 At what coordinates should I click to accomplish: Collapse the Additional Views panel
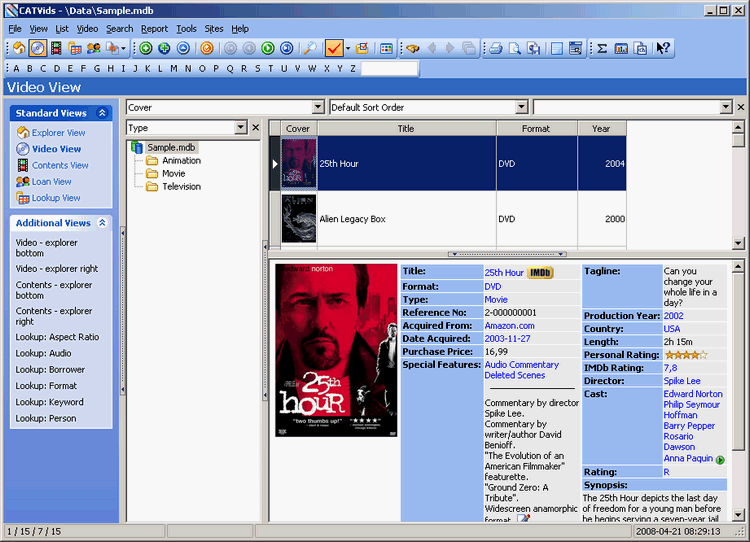click(x=102, y=222)
